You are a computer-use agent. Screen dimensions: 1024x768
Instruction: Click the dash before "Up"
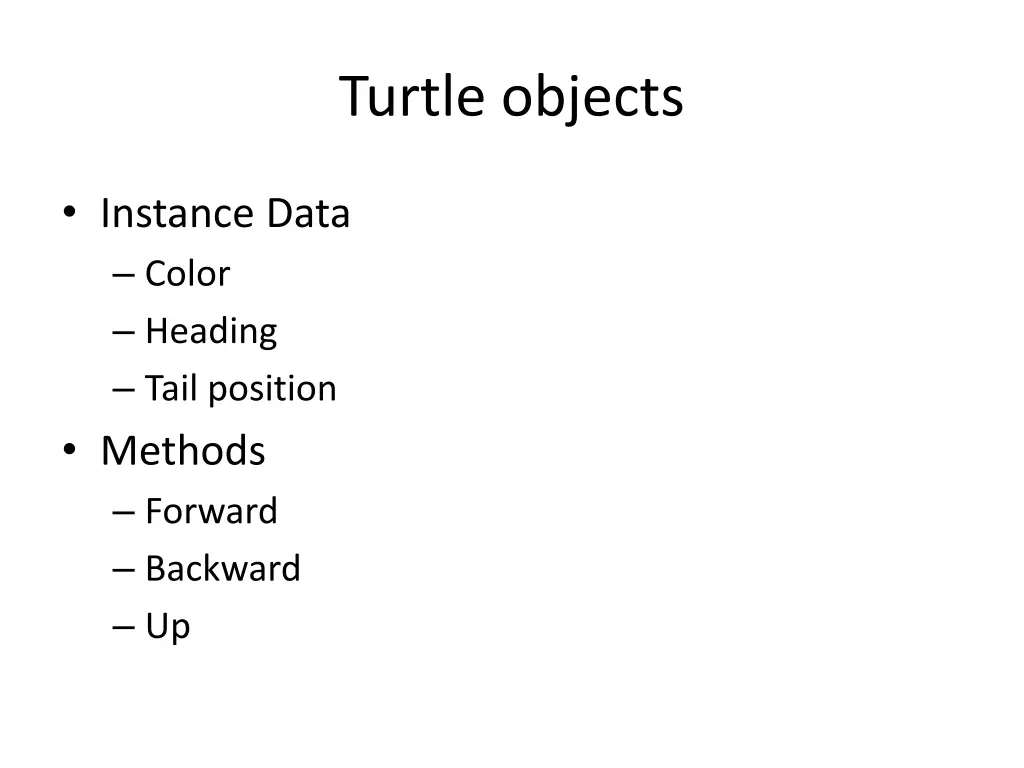coord(124,628)
